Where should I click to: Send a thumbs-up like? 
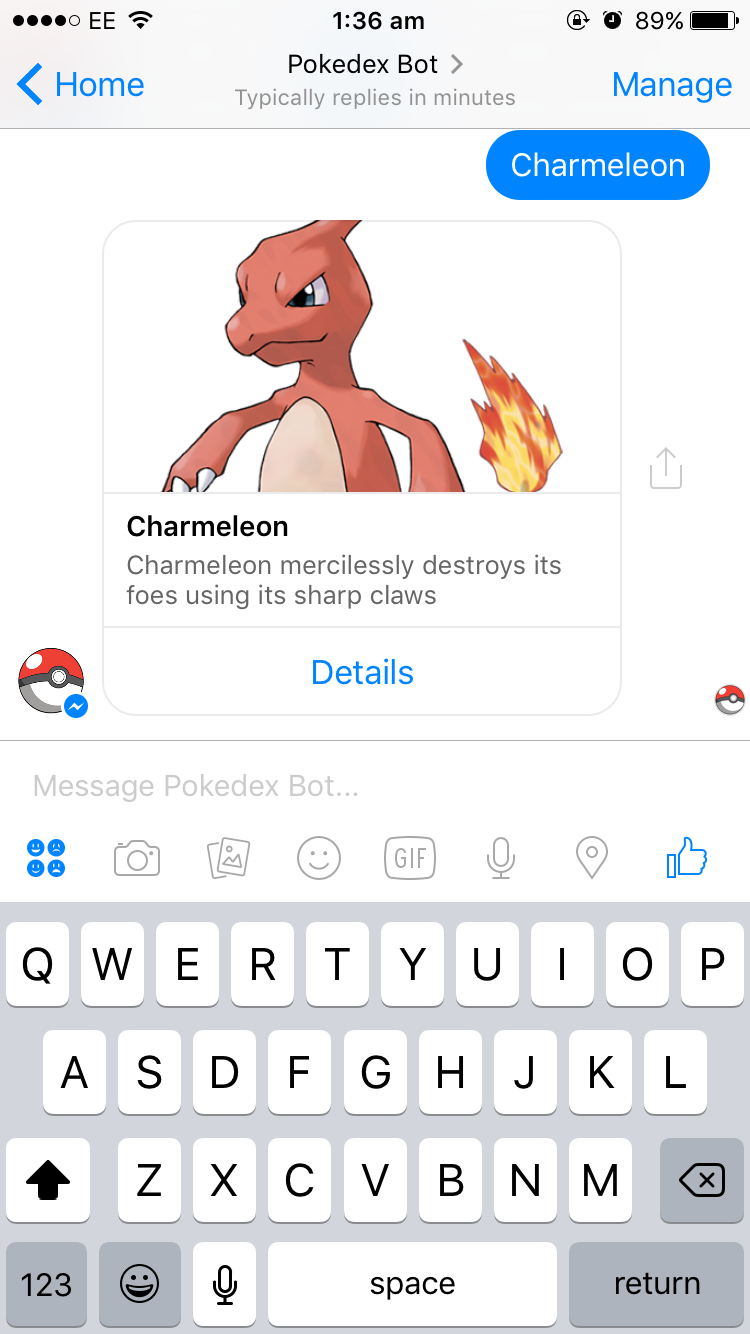point(687,858)
